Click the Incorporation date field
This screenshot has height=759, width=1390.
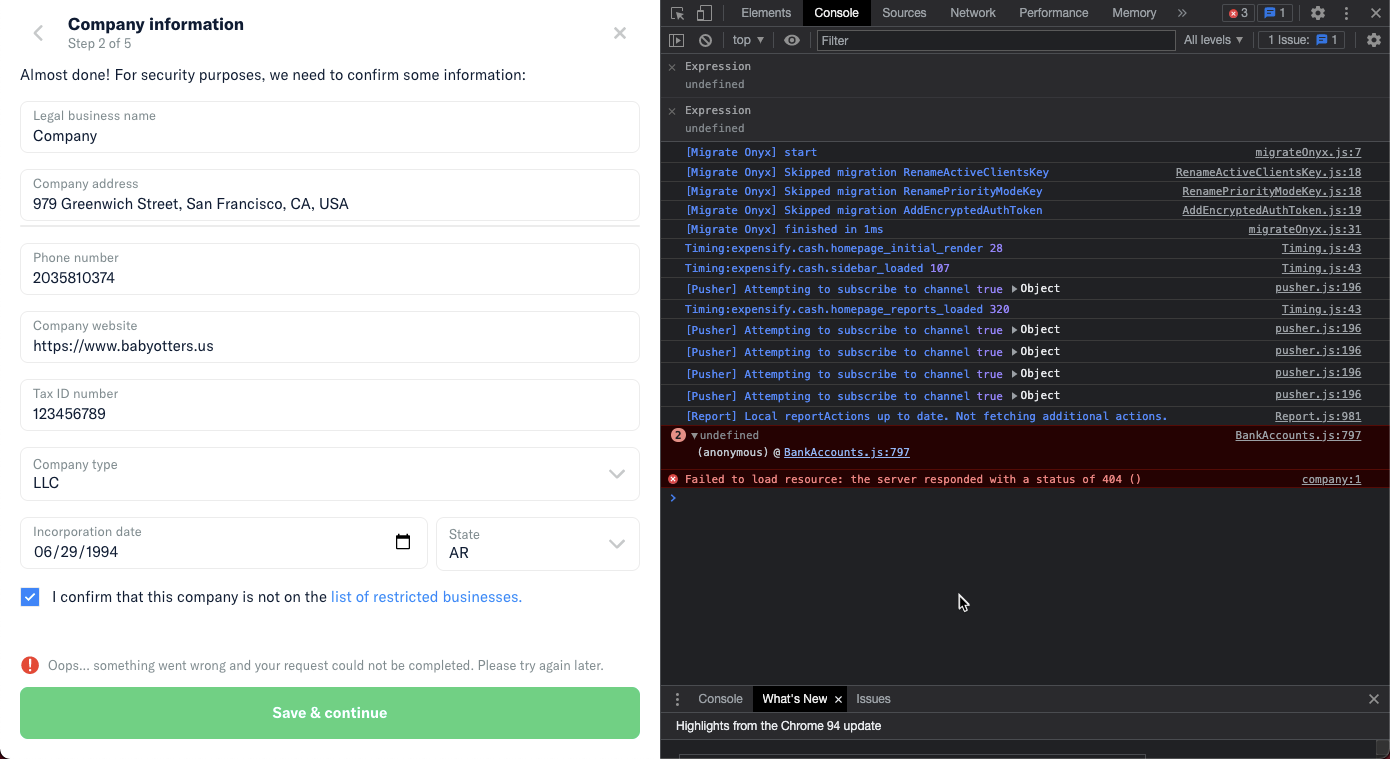[x=224, y=543]
